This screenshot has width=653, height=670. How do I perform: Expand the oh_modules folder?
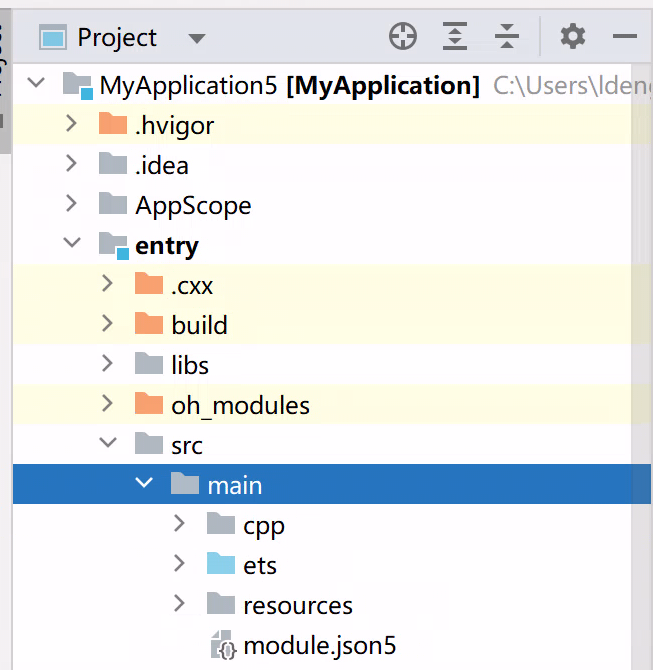pyautogui.click(x=107, y=404)
